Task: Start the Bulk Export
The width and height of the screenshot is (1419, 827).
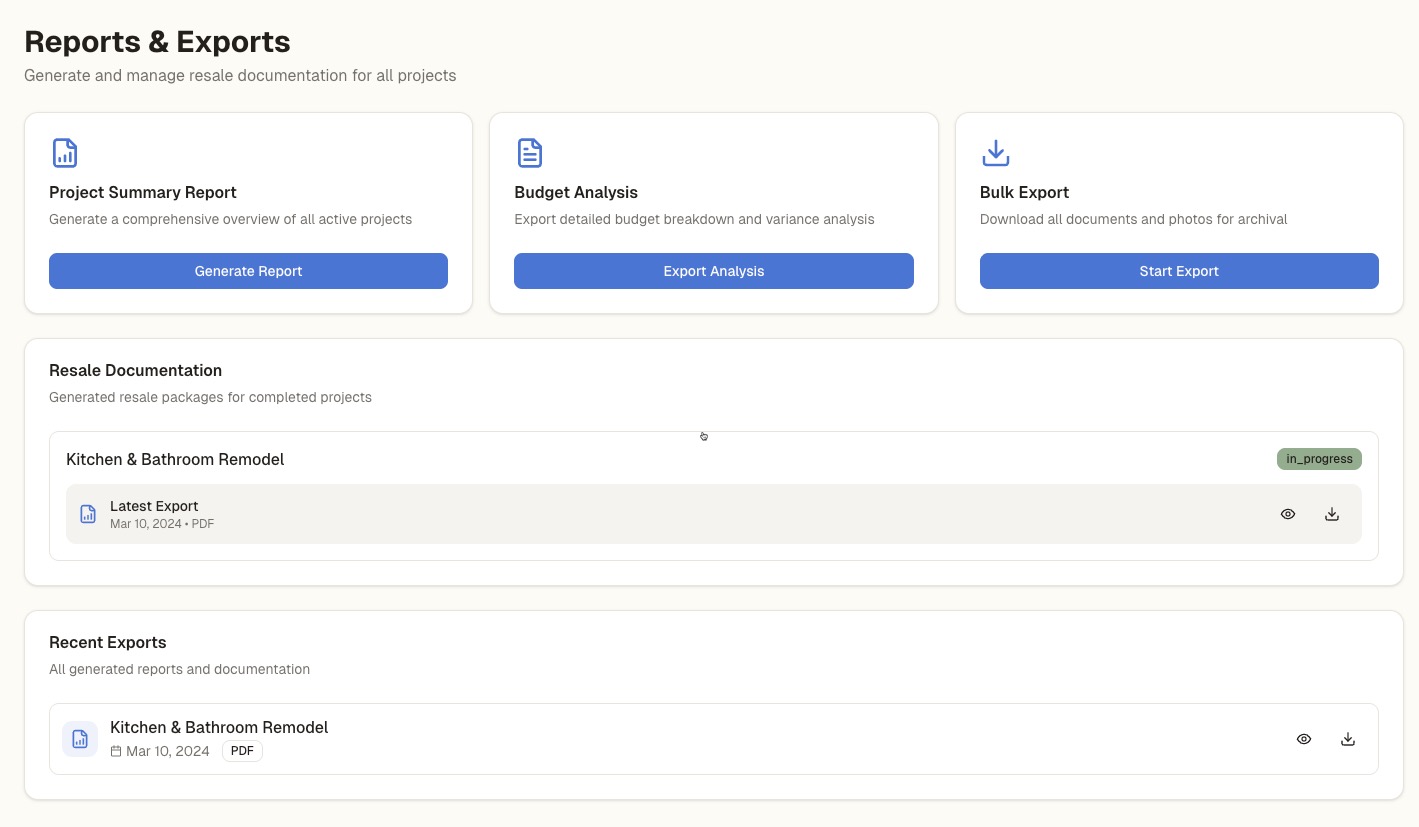Action: 1179,271
